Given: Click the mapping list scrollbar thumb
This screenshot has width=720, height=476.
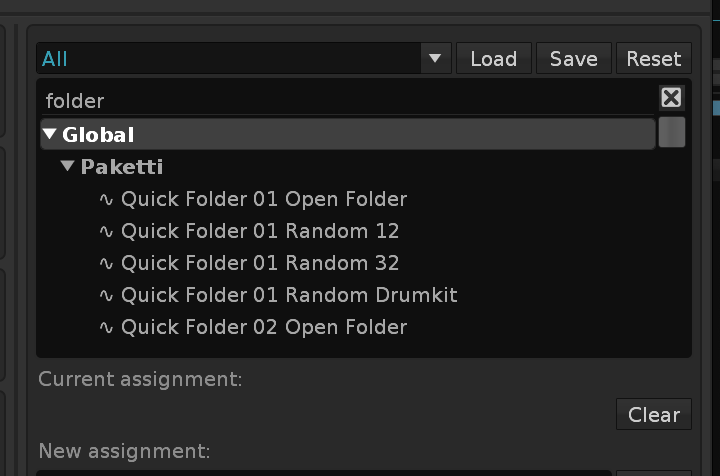Looking at the screenshot, I should 672,133.
